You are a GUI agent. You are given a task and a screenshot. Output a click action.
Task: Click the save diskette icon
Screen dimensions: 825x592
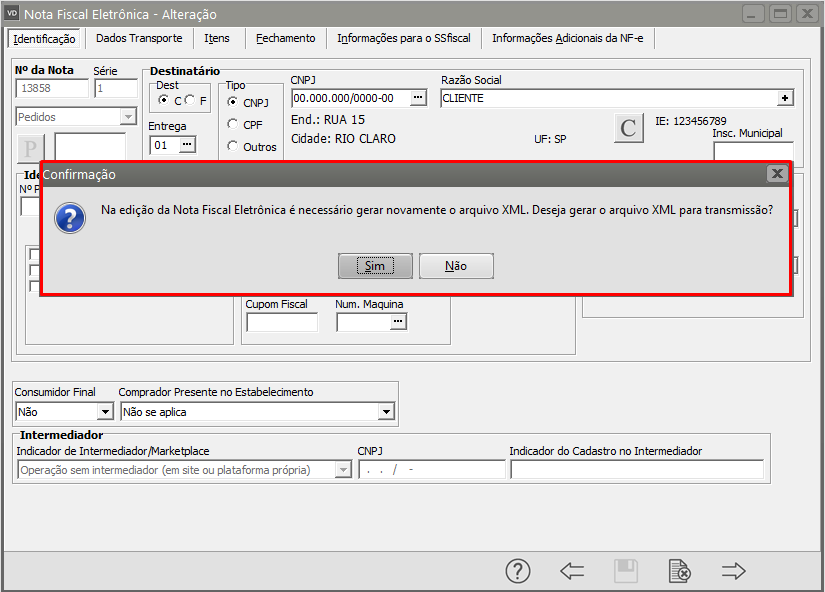pos(626,571)
